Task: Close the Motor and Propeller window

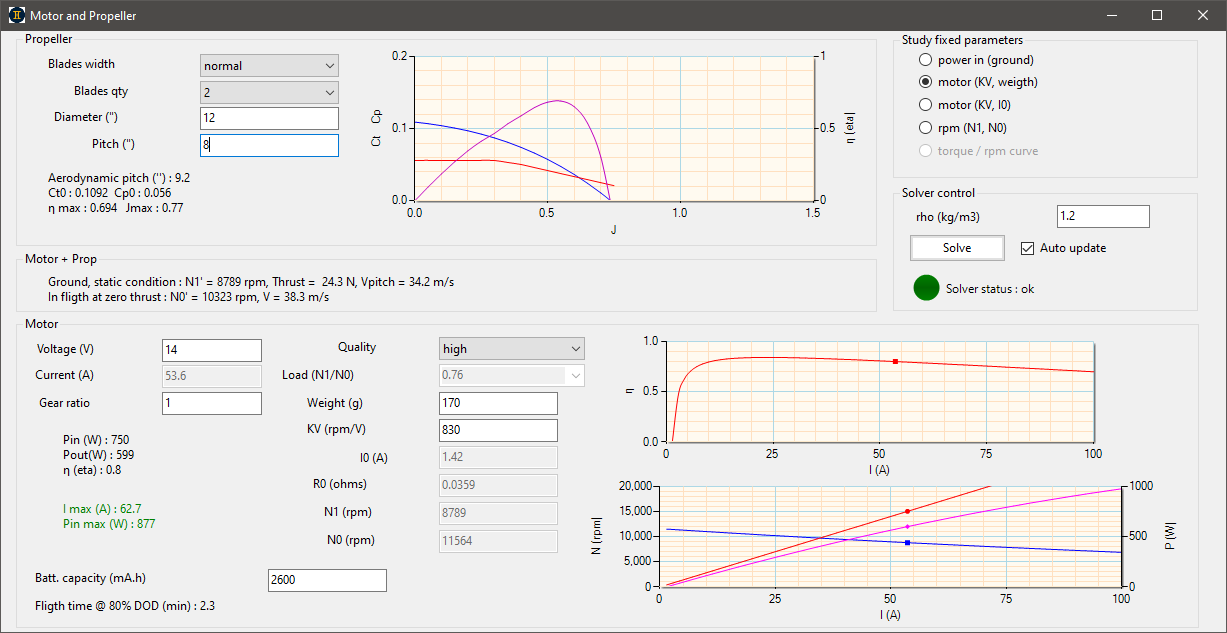Action: coord(1203,15)
